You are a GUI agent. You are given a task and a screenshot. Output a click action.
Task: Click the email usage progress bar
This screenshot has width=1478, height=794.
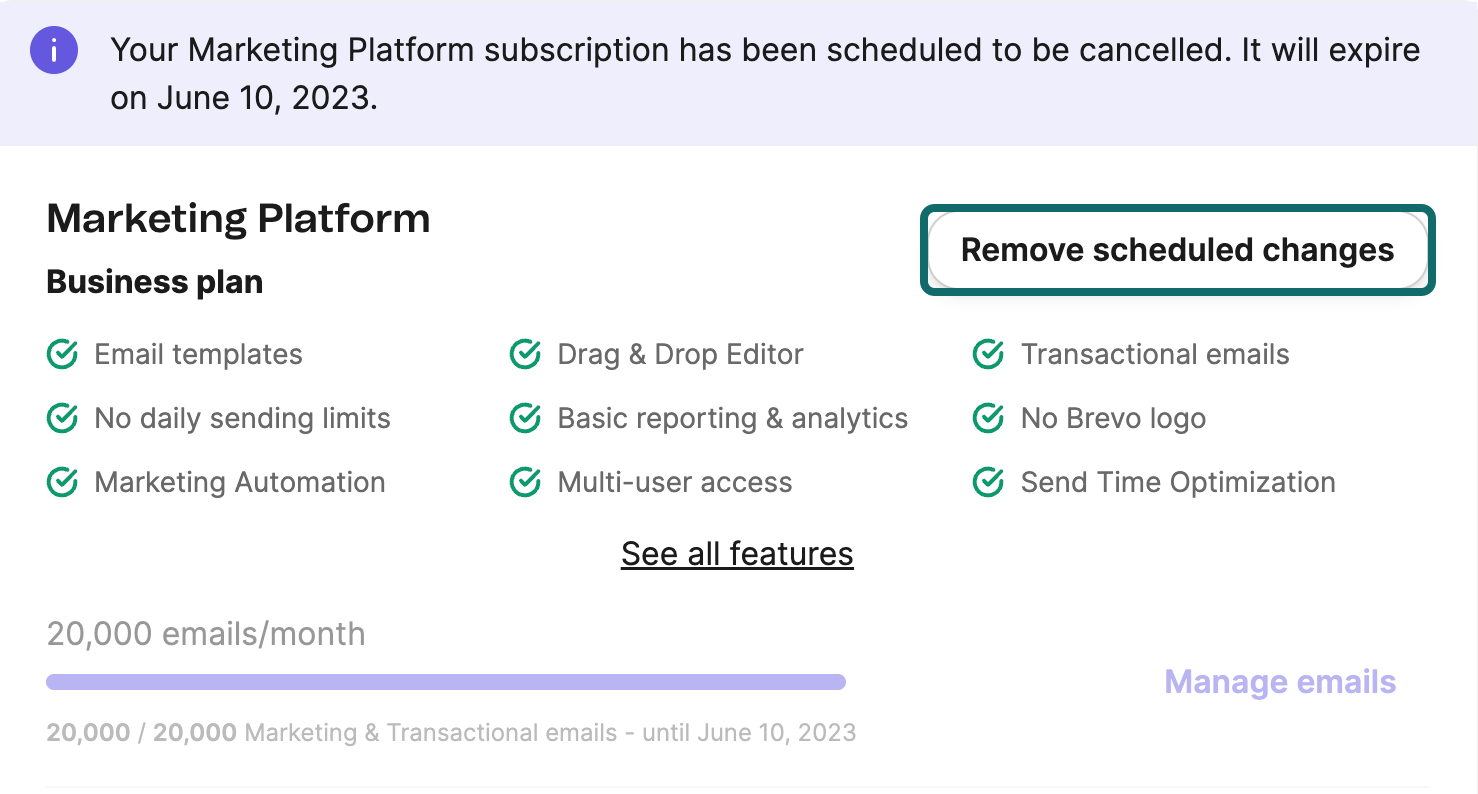coord(445,681)
